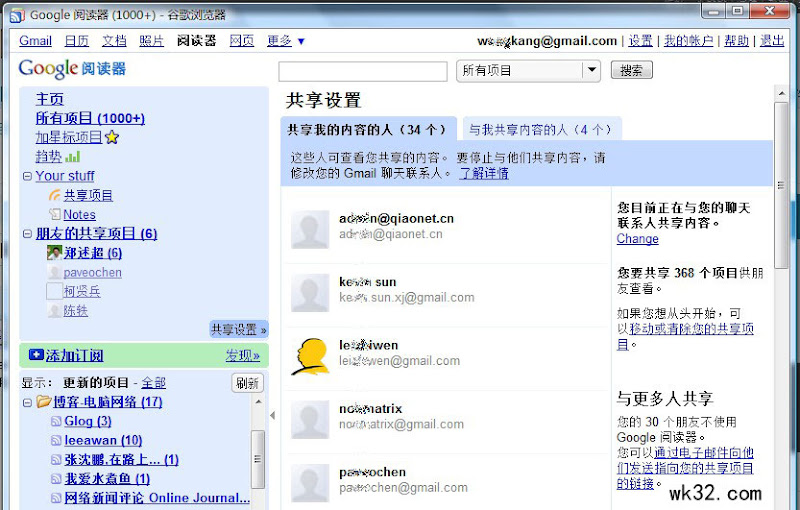Collapse the 博客-电脑网络 folder
800x510 pixels.
pos(27,402)
